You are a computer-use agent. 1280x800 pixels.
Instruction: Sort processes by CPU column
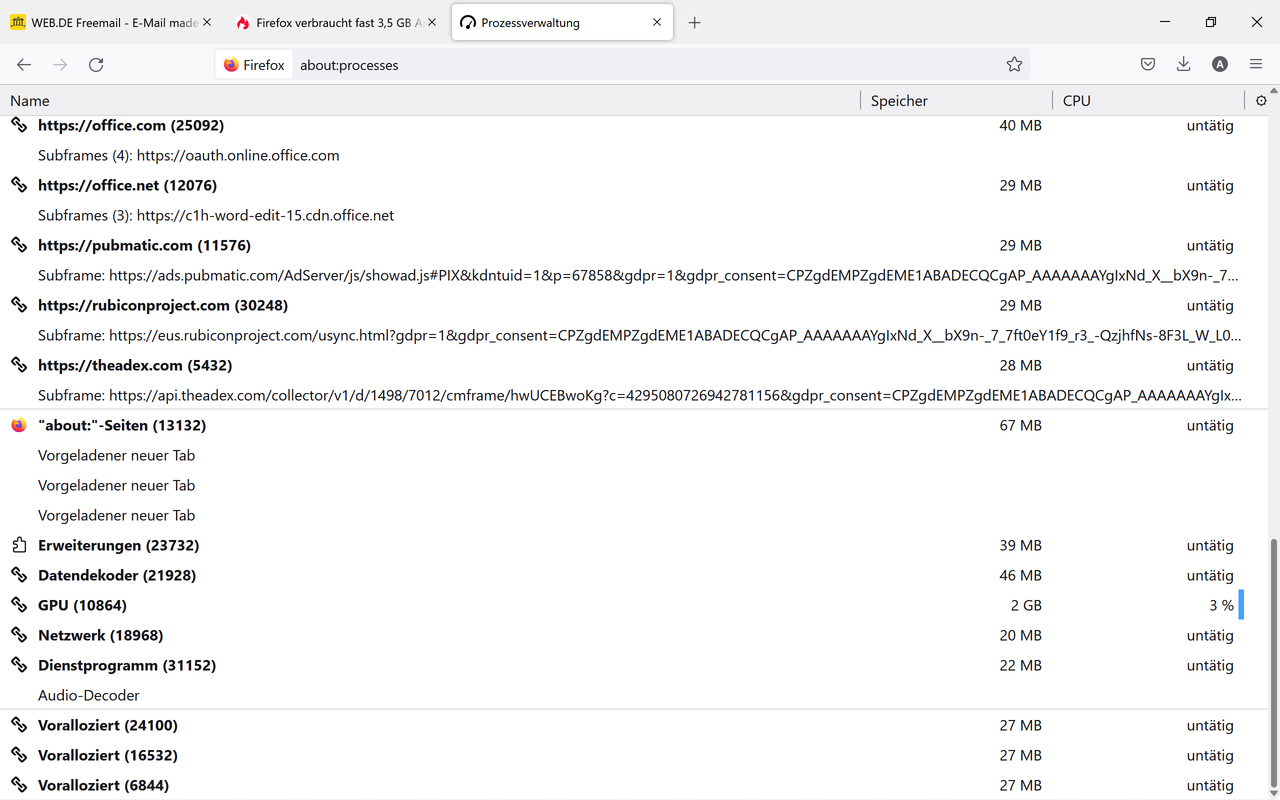[1148, 100]
